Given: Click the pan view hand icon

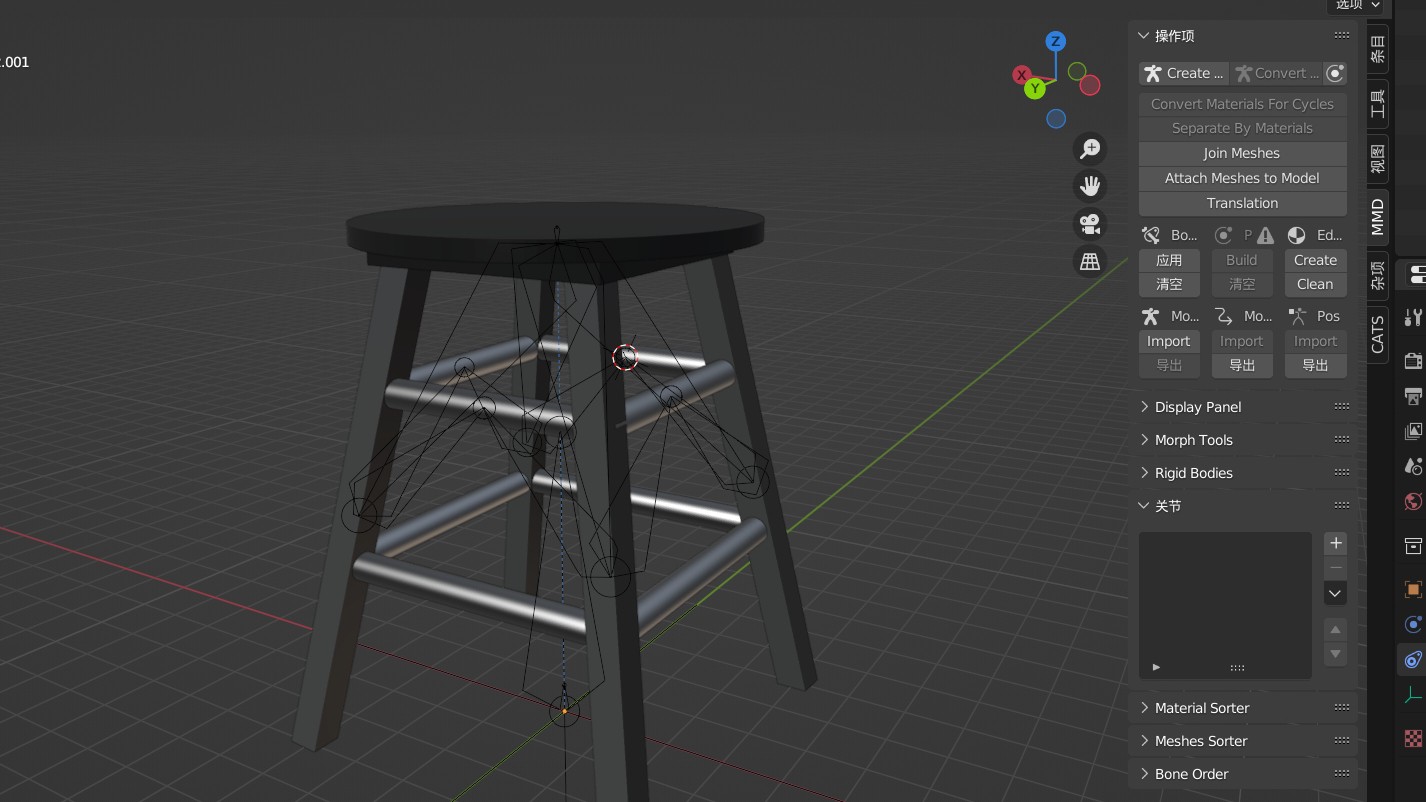Looking at the screenshot, I should tap(1090, 186).
